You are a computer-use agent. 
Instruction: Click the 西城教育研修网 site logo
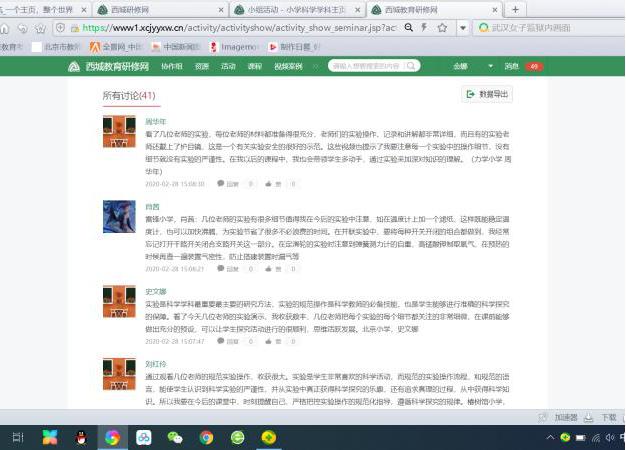[x=108, y=66]
